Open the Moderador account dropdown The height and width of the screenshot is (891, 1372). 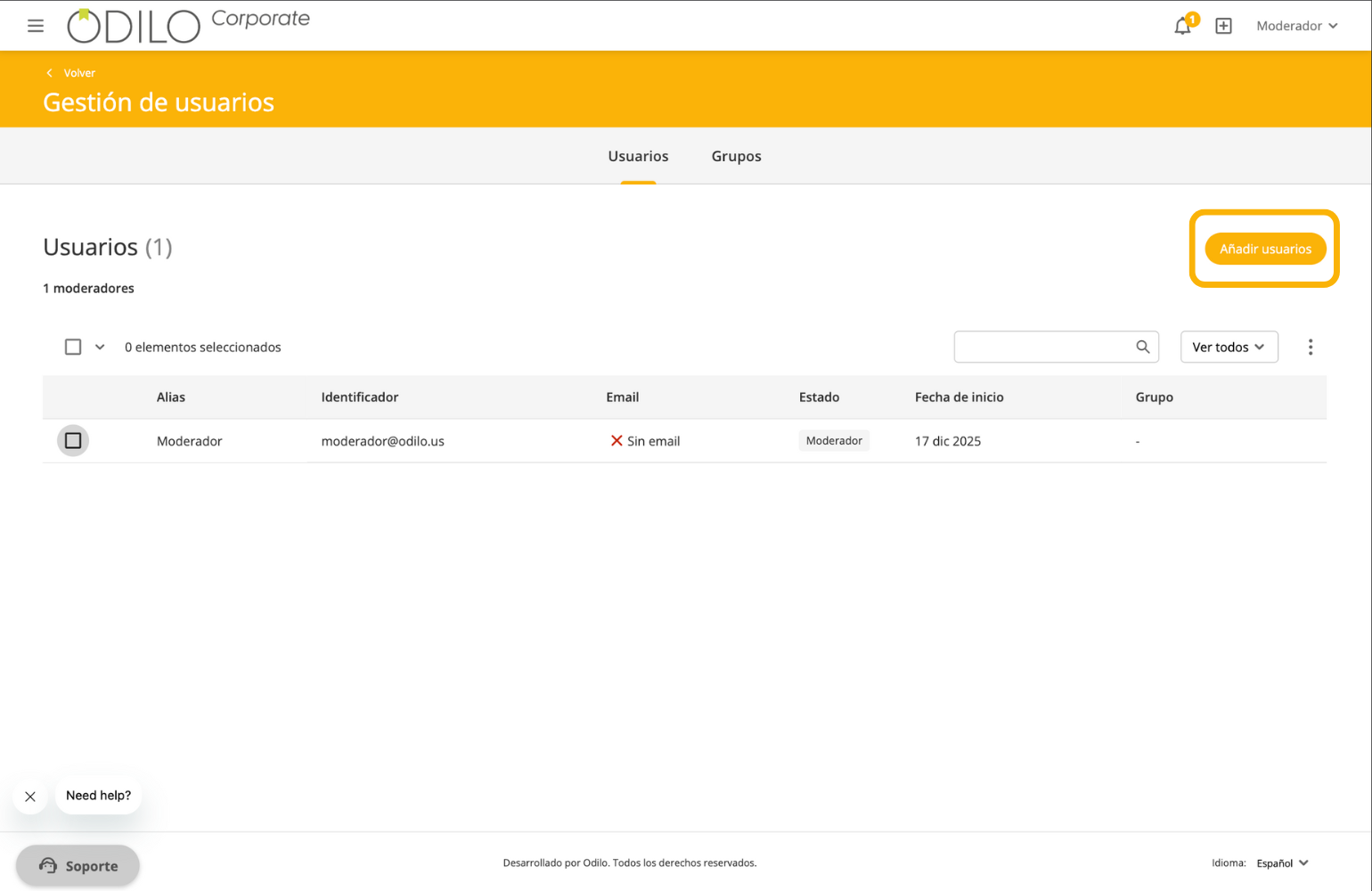click(x=1296, y=26)
